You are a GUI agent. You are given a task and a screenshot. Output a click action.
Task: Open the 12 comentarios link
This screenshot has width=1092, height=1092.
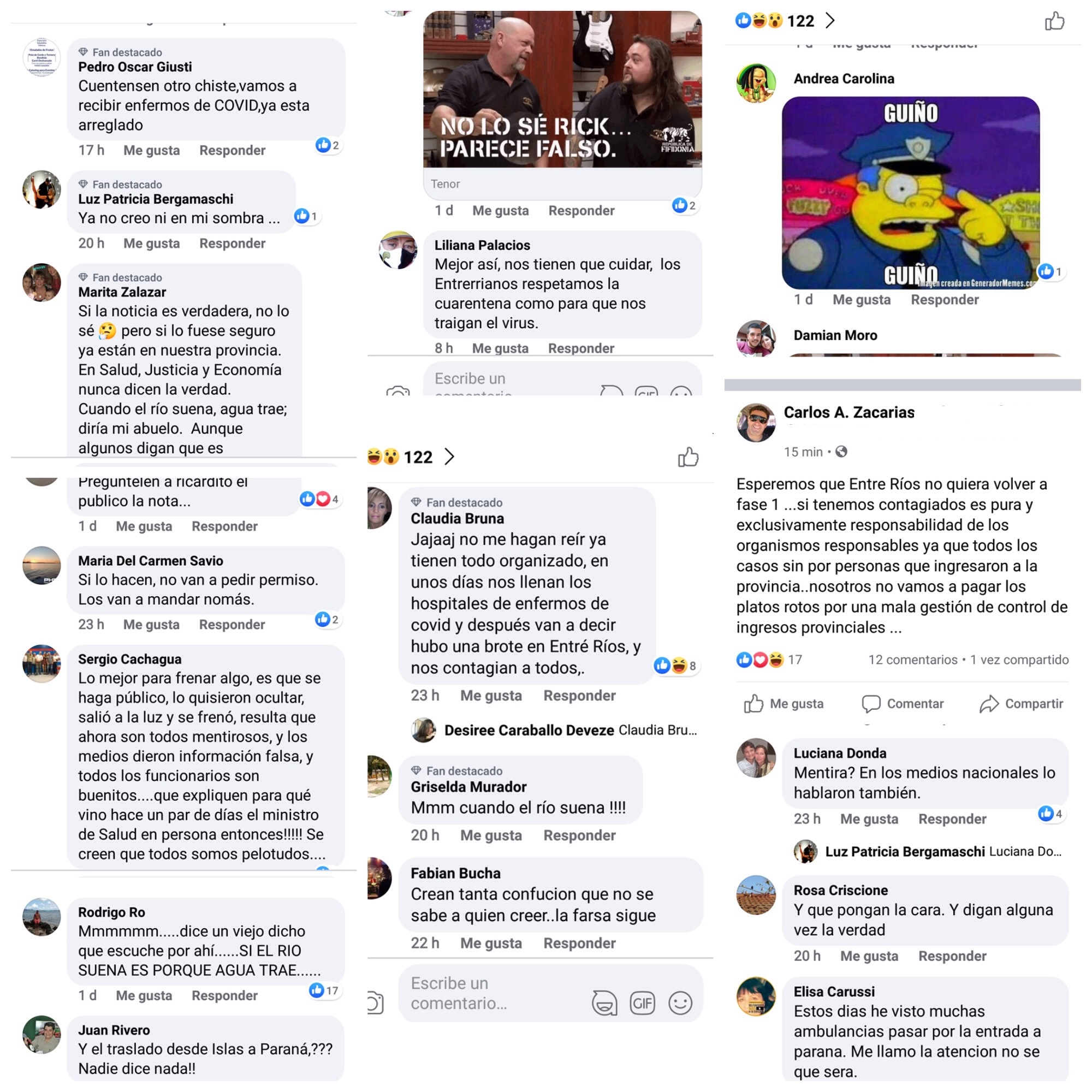[913, 660]
